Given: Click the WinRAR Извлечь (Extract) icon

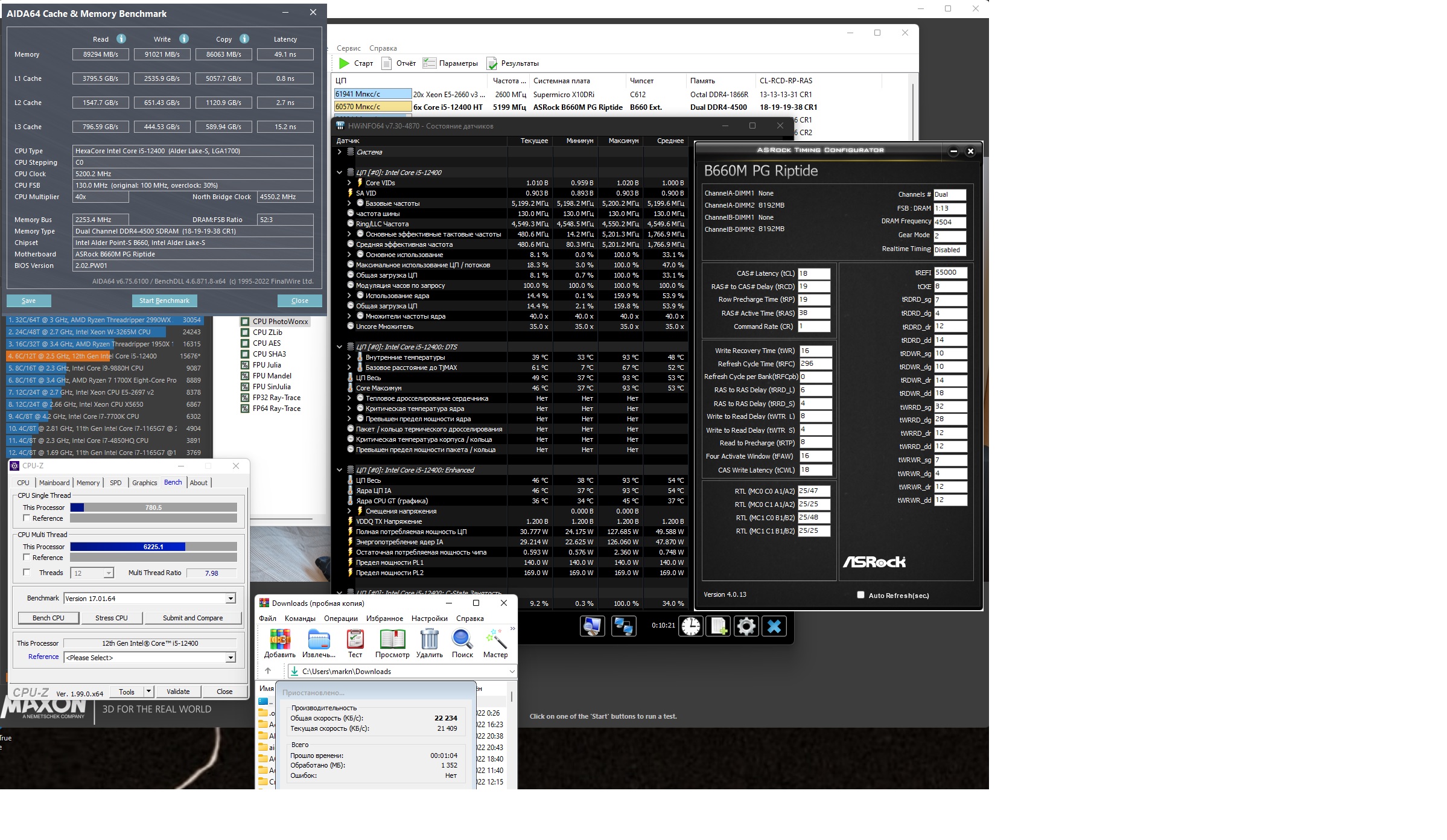Looking at the screenshot, I should (318, 640).
